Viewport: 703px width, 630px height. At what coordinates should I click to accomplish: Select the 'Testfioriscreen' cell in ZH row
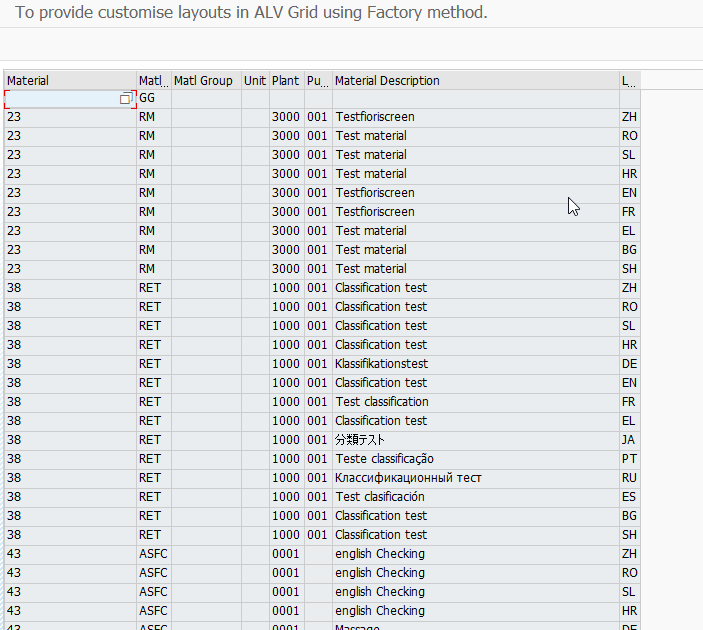(476, 117)
